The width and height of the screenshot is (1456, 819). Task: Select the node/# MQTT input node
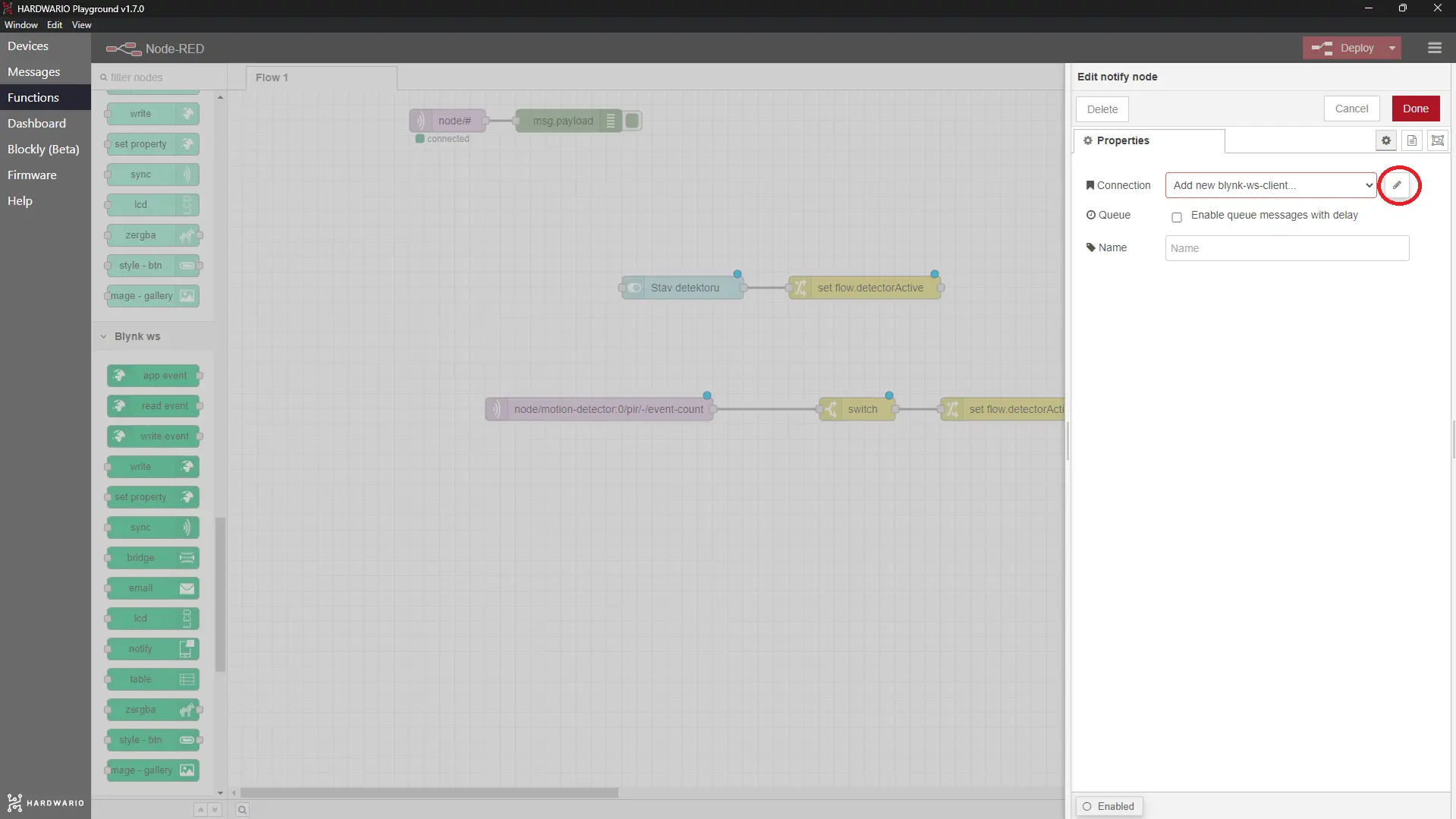(448, 121)
